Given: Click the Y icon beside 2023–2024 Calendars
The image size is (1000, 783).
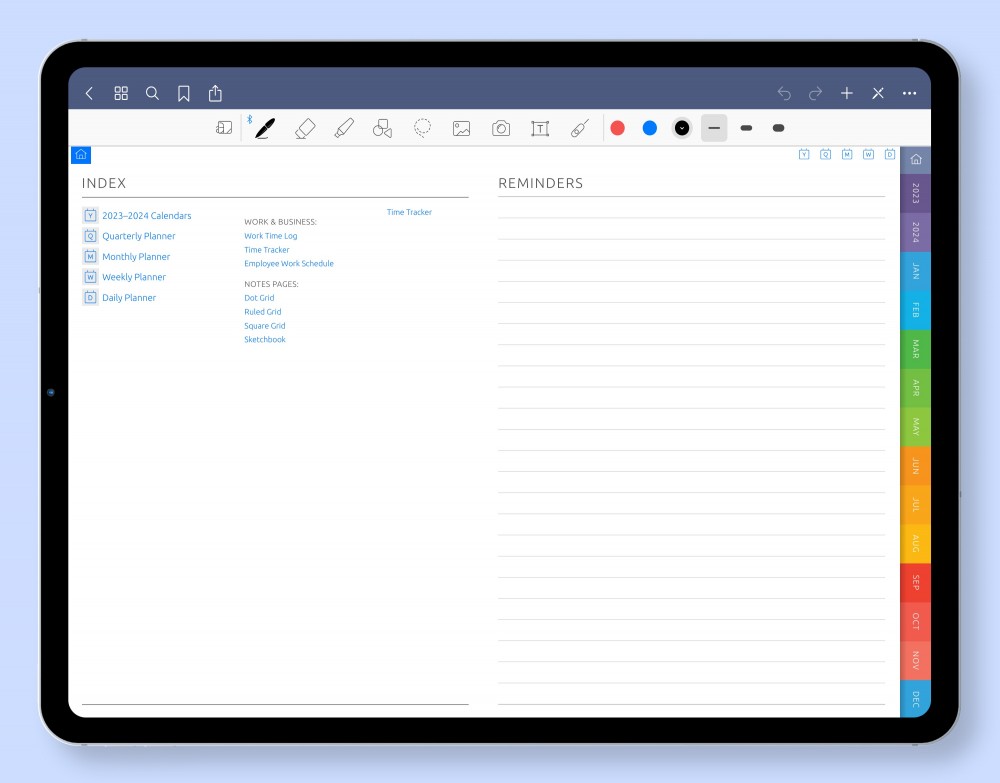Looking at the screenshot, I should click(x=91, y=216).
